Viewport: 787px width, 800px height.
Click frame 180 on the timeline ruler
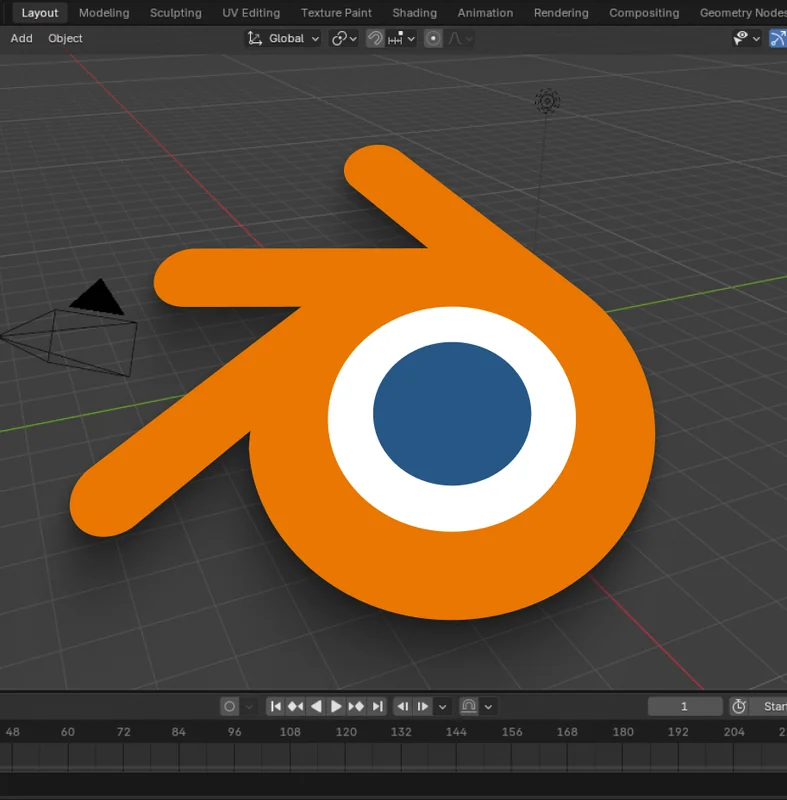coord(623,732)
